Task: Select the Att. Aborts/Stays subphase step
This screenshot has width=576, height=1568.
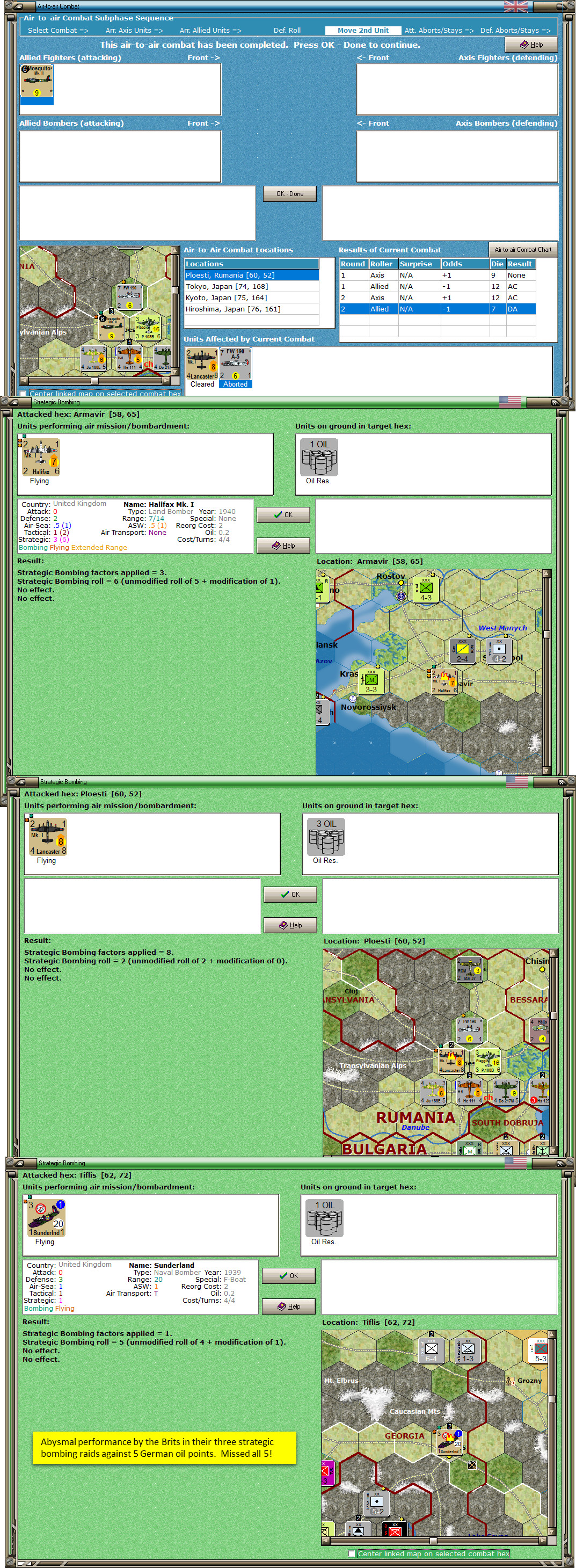Action: (x=439, y=31)
